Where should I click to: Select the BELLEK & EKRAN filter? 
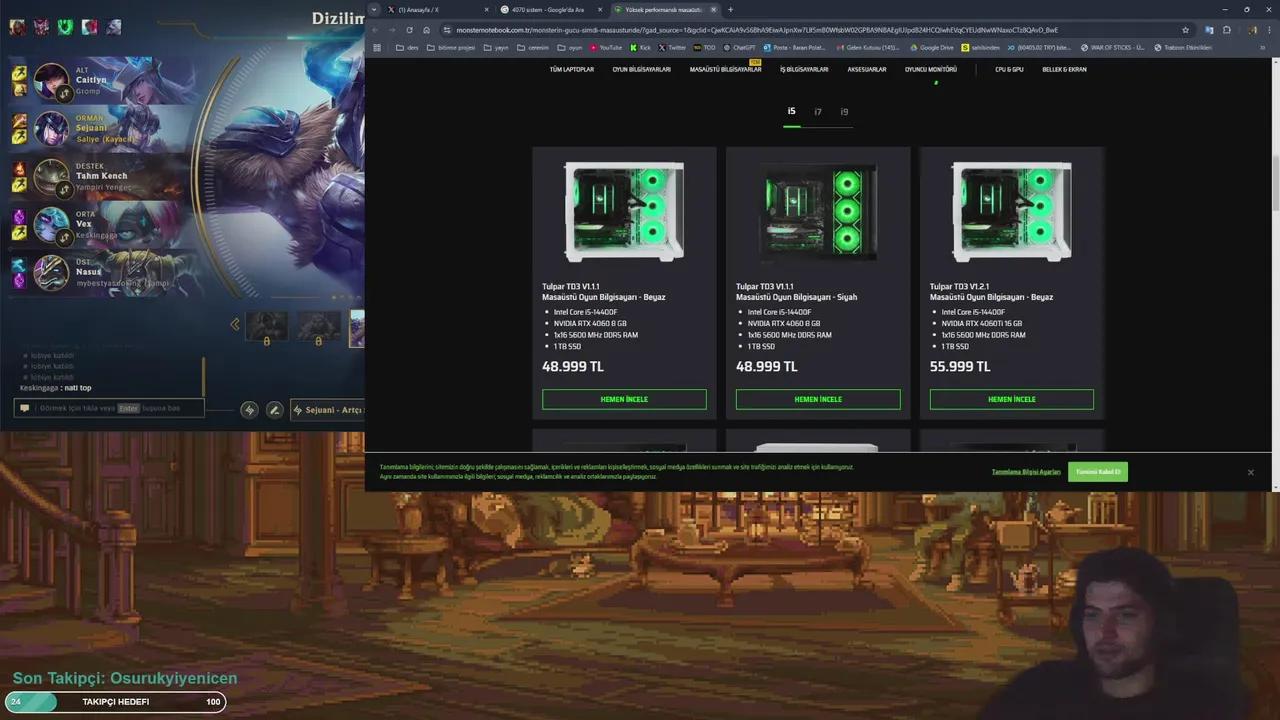tap(1064, 70)
